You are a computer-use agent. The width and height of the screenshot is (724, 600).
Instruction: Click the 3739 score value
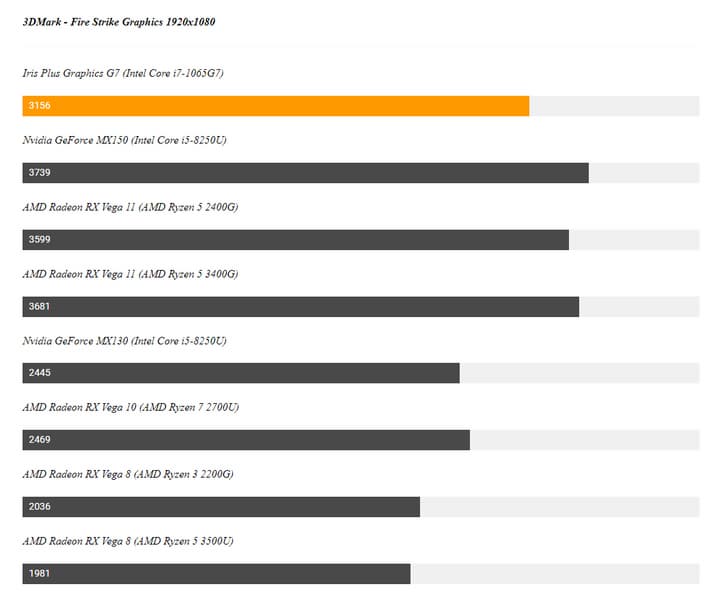tap(40, 173)
